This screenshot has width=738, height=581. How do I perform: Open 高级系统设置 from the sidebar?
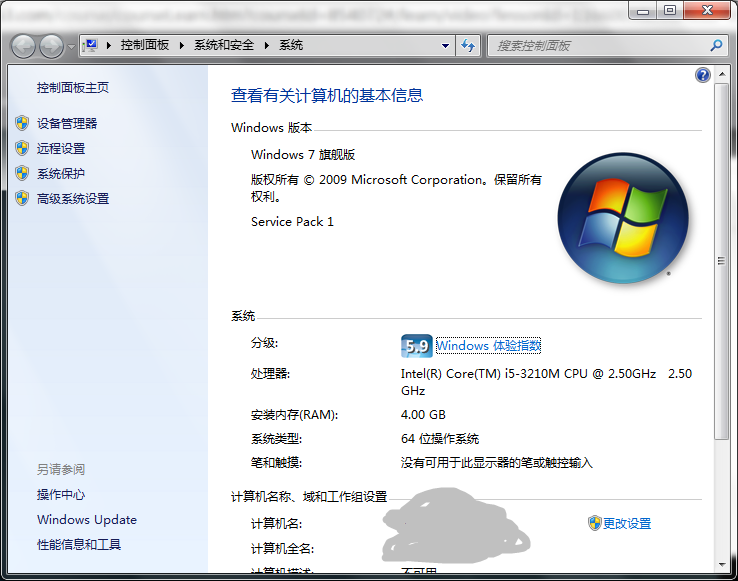pos(73,199)
